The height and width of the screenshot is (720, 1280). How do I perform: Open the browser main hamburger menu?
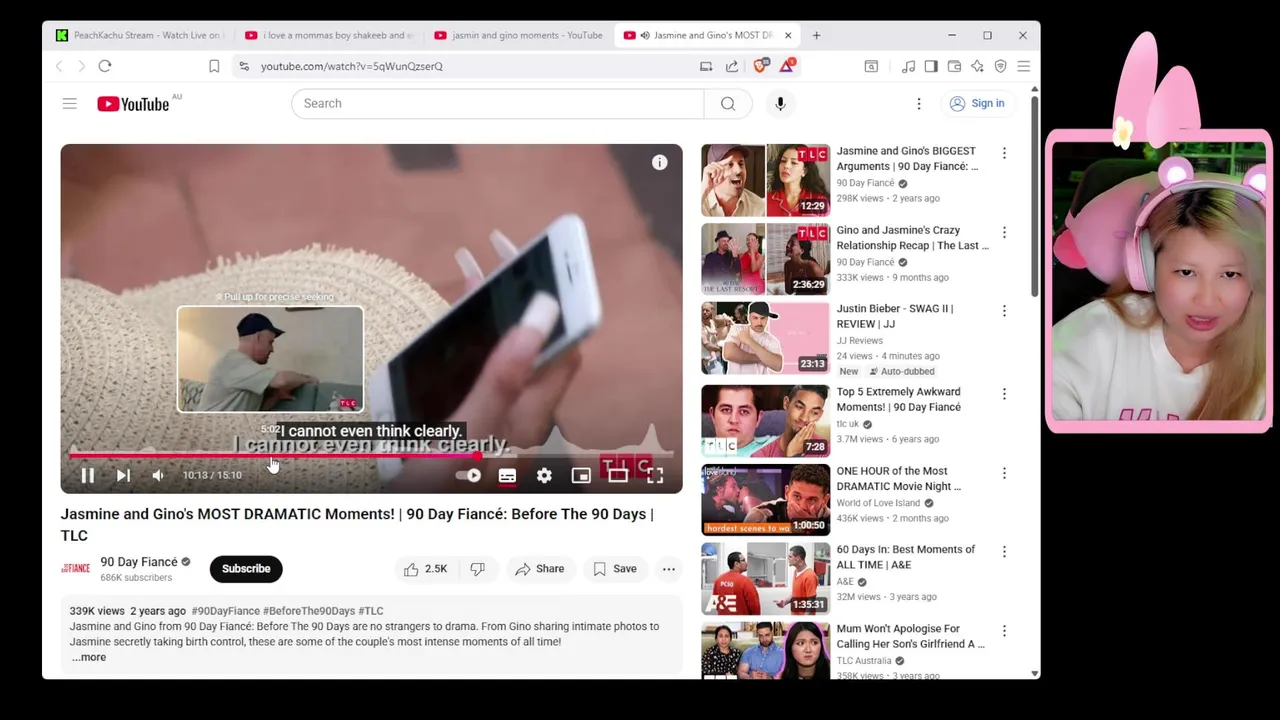coord(1023,66)
